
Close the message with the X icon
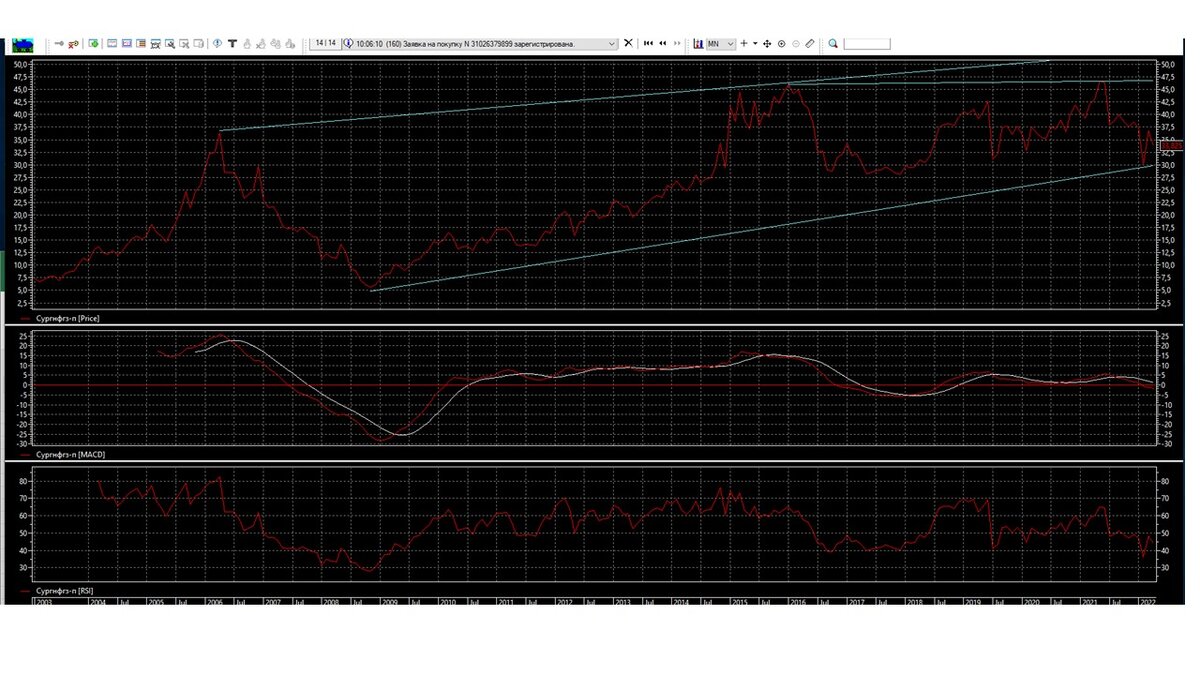tap(628, 43)
